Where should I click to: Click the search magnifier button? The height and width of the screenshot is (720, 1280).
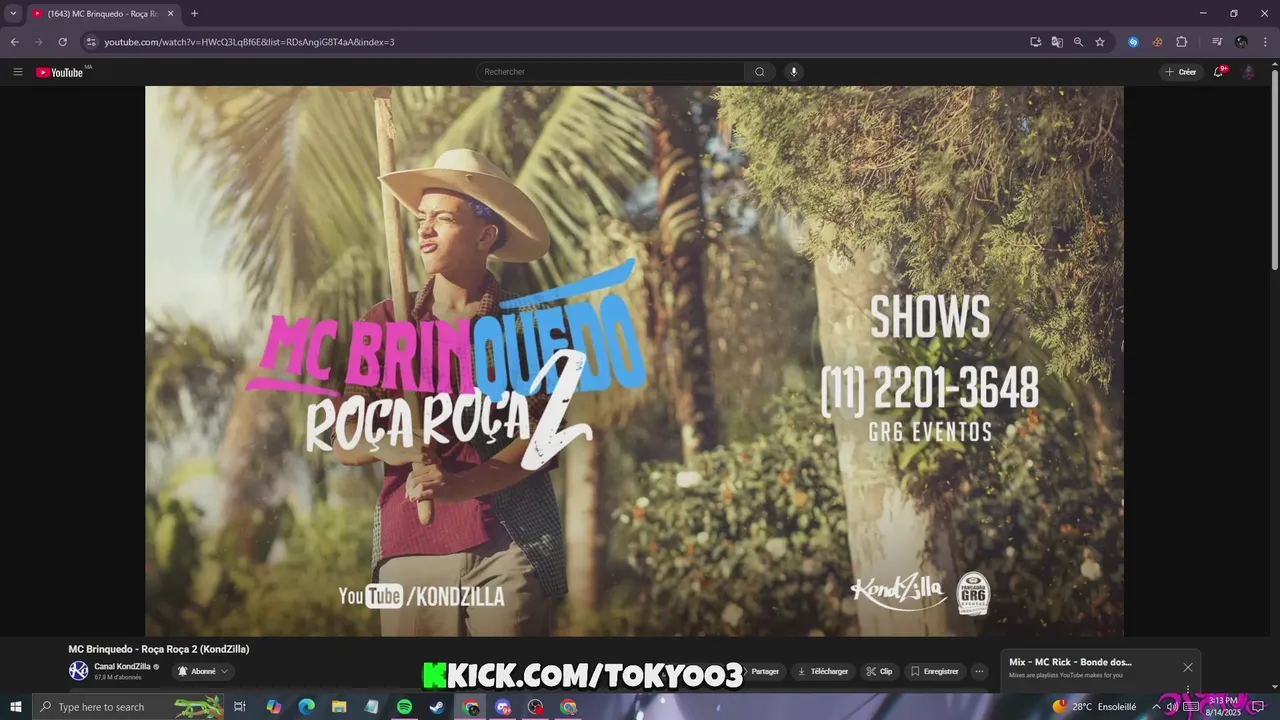click(x=760, y=72)
